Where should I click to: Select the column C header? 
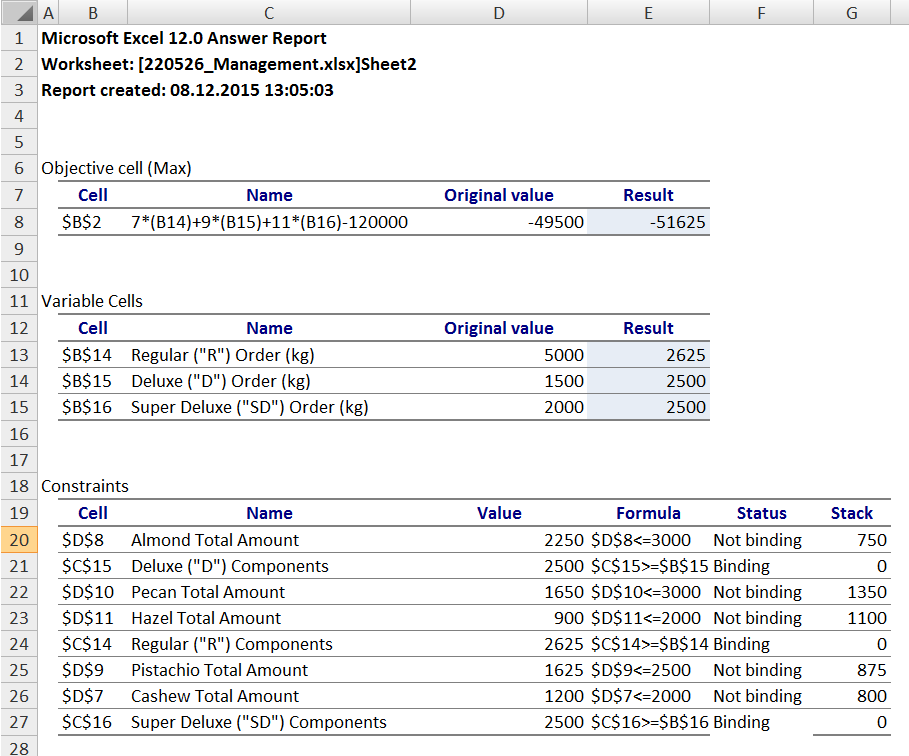tap(269, 12)
